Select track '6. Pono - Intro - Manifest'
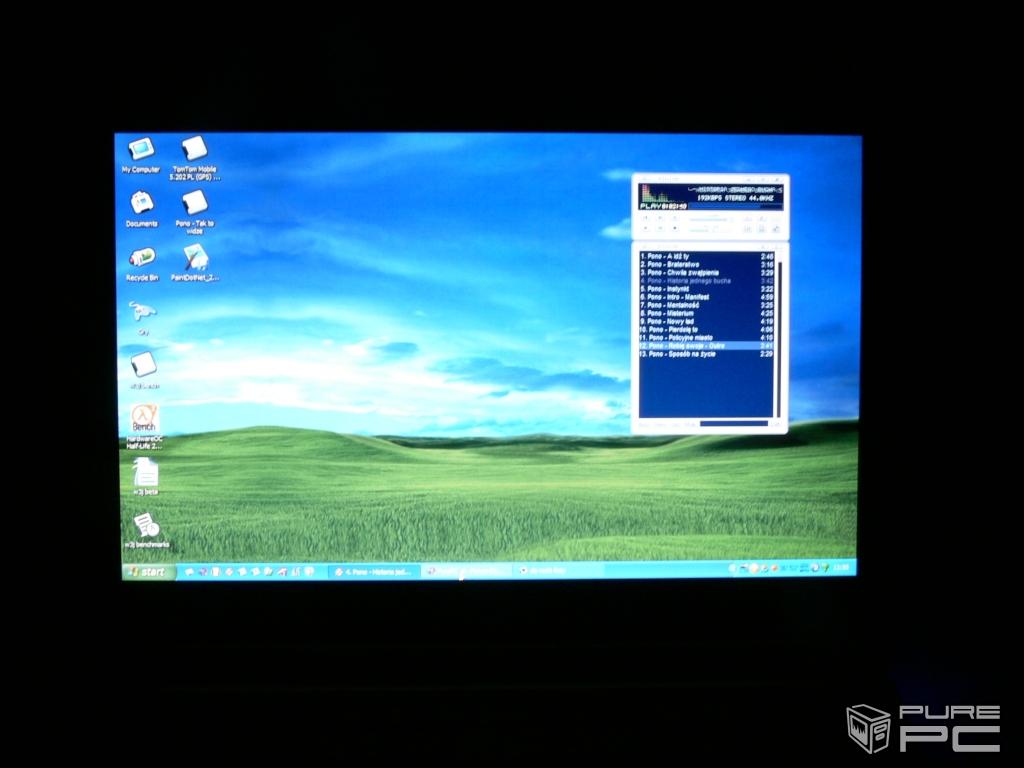Viewport: 1024px width, 768px height. click(706, 297)
